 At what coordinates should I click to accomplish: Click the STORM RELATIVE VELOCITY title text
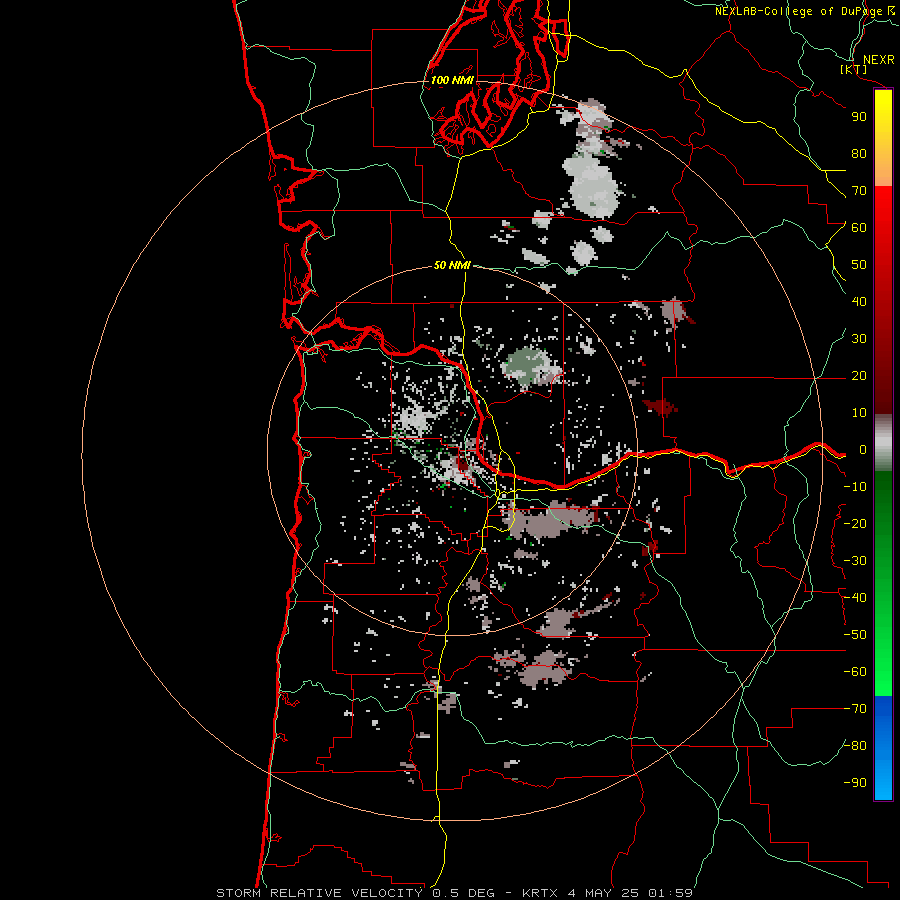coord(319,893)
